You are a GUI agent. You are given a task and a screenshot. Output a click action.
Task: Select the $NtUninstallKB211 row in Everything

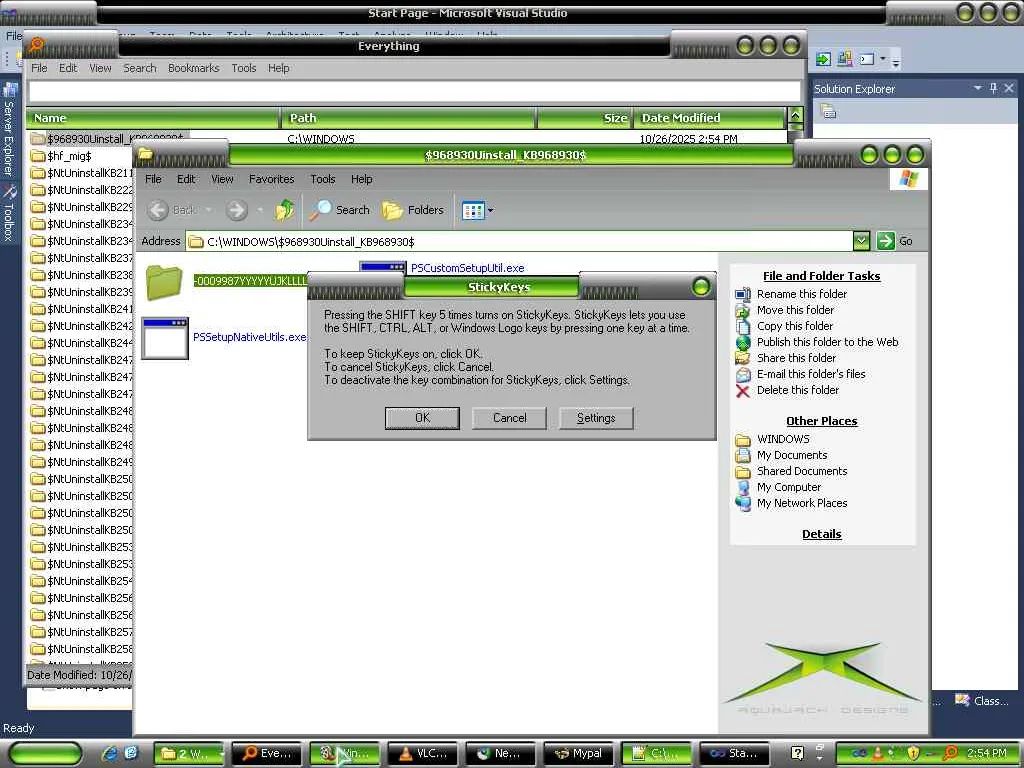pyautogui.click(x=82, y=173)
